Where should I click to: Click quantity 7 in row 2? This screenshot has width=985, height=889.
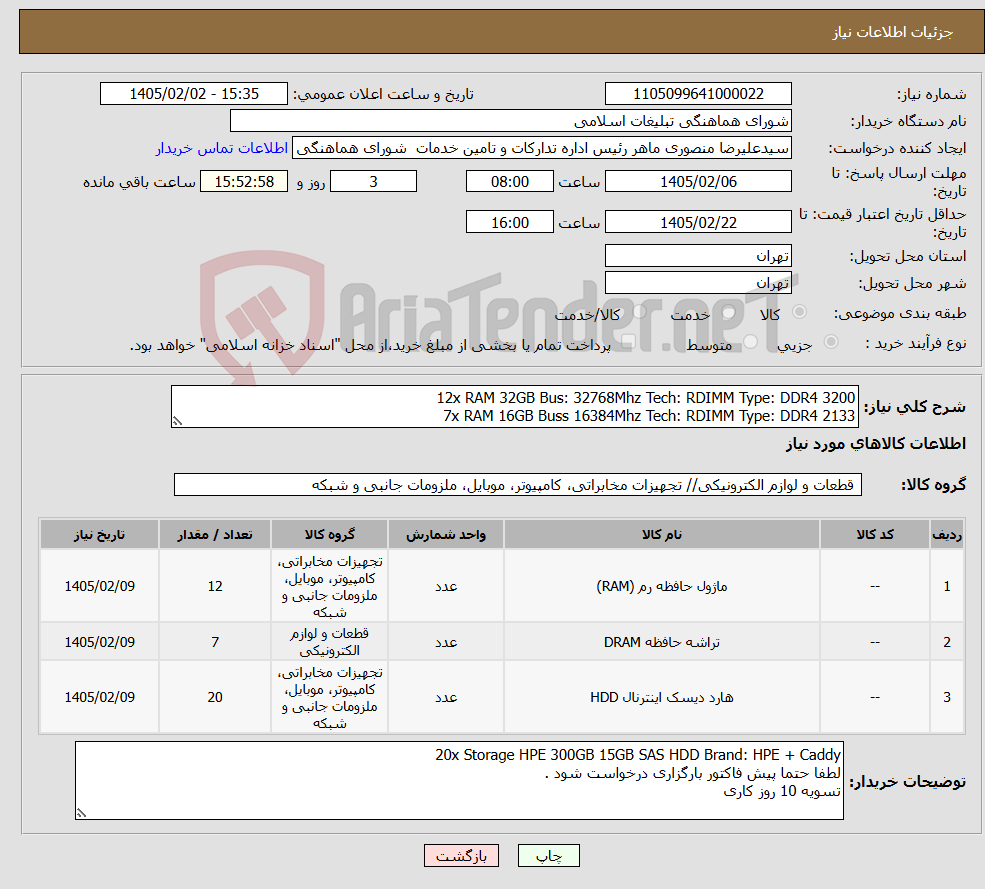pyautogui.click(x=215, y=641)
